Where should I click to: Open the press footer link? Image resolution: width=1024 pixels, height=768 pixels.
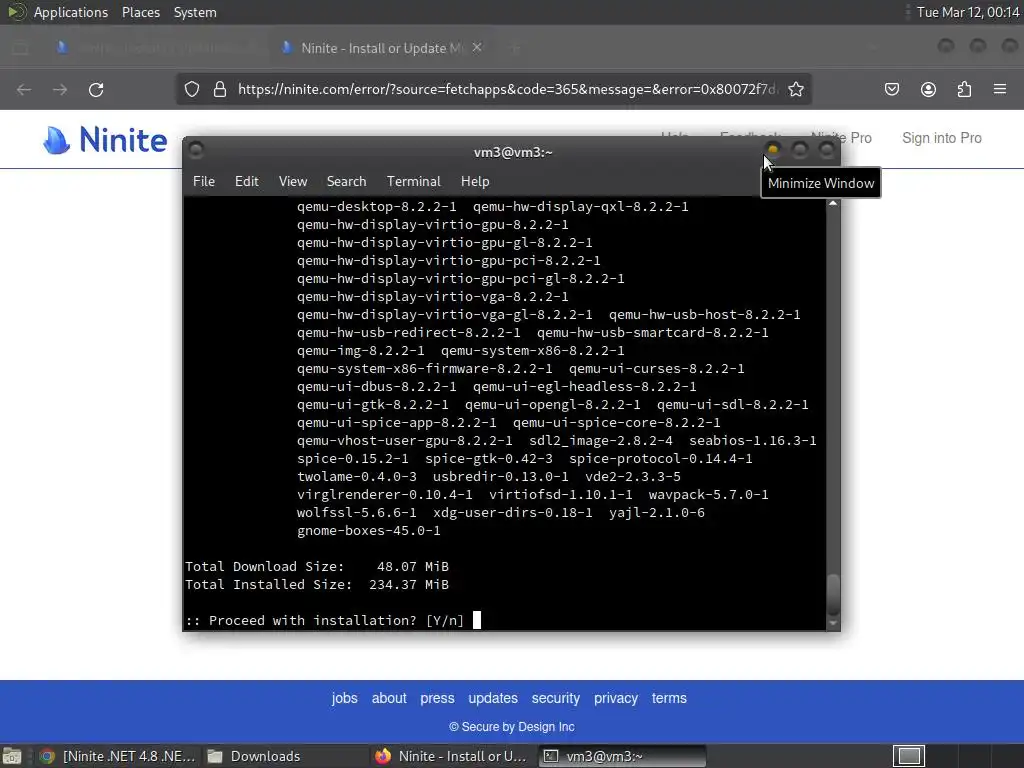point(437,698)
